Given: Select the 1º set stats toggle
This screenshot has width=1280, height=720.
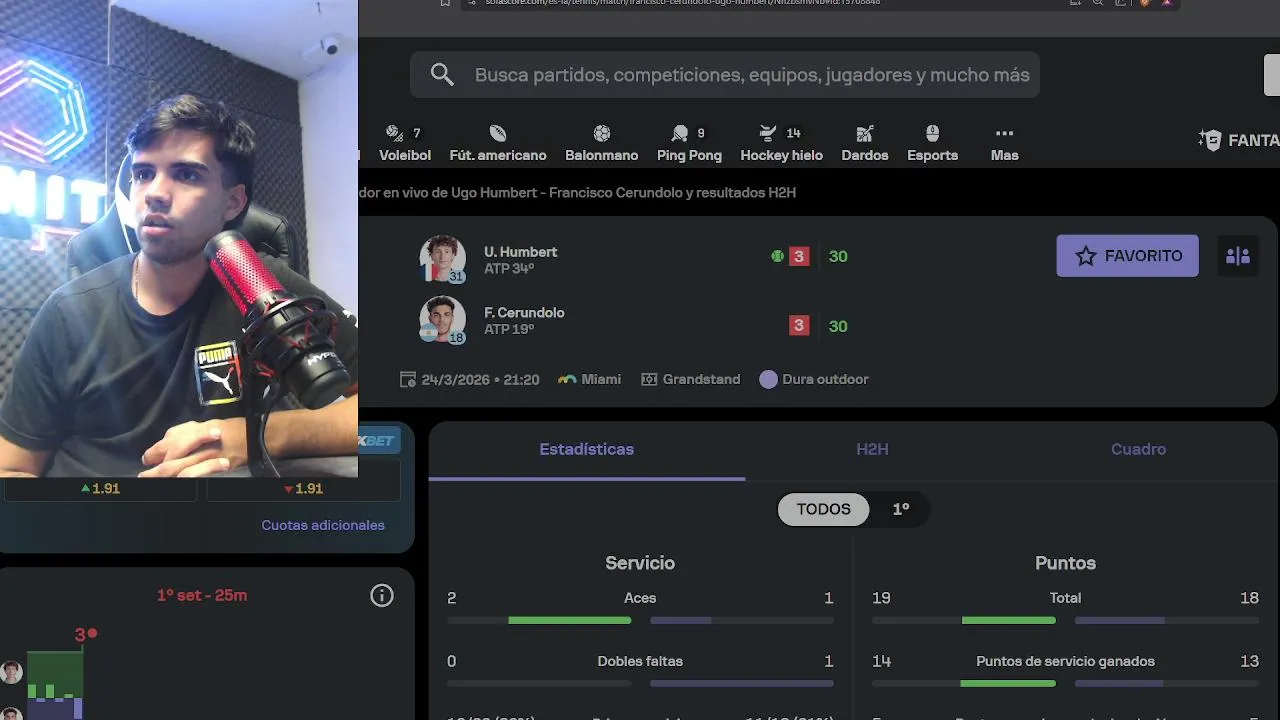Looking at the screenshot, I should [901, 509].
